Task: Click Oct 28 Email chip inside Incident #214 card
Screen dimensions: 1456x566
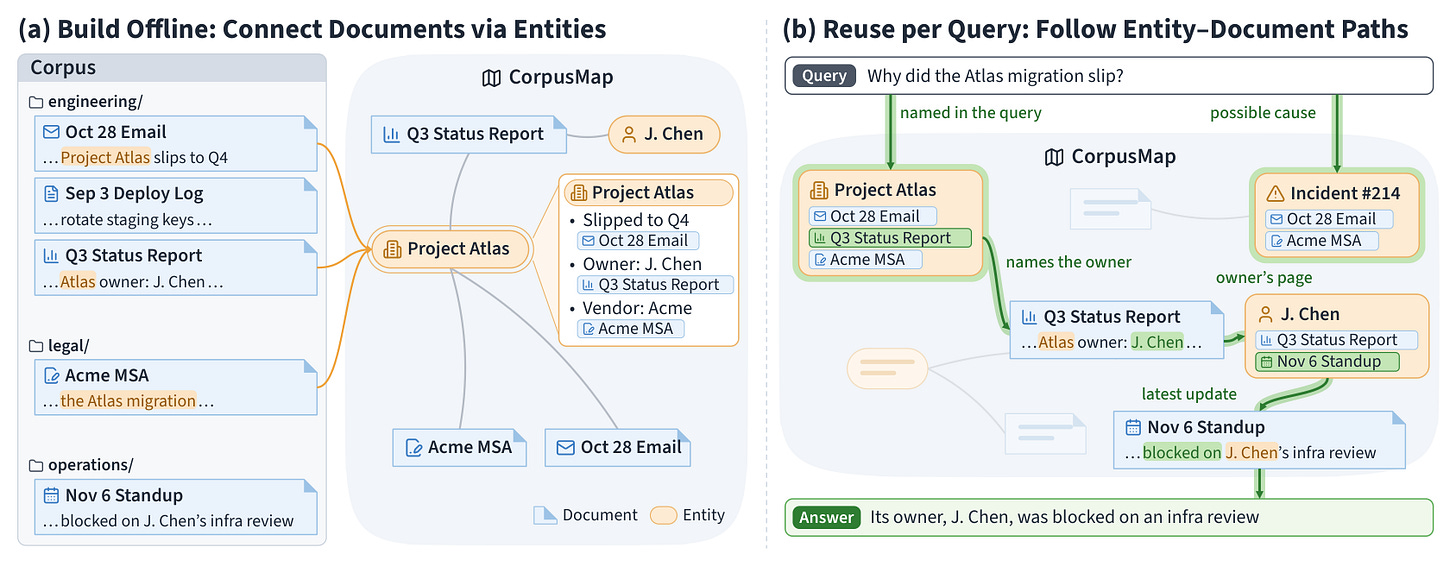Action: [x=1329, y=219]
